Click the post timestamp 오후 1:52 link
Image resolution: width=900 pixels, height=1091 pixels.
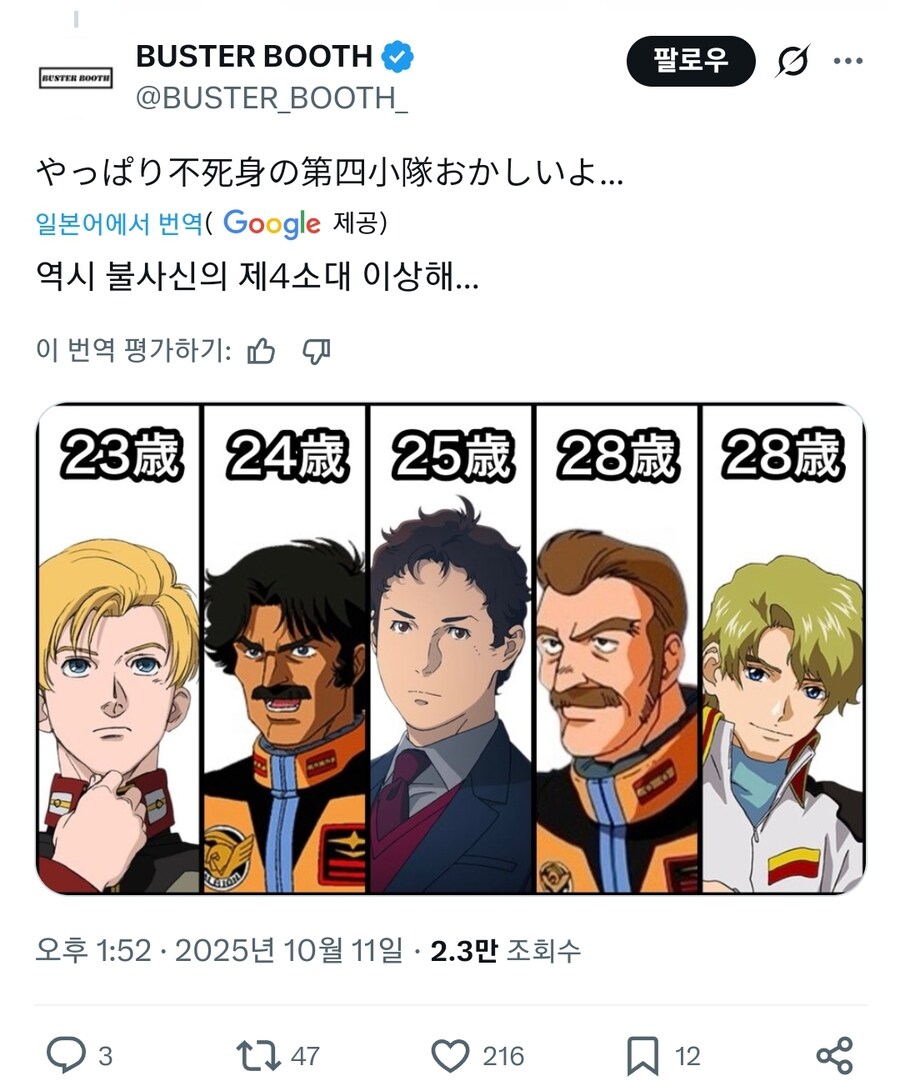93,950
